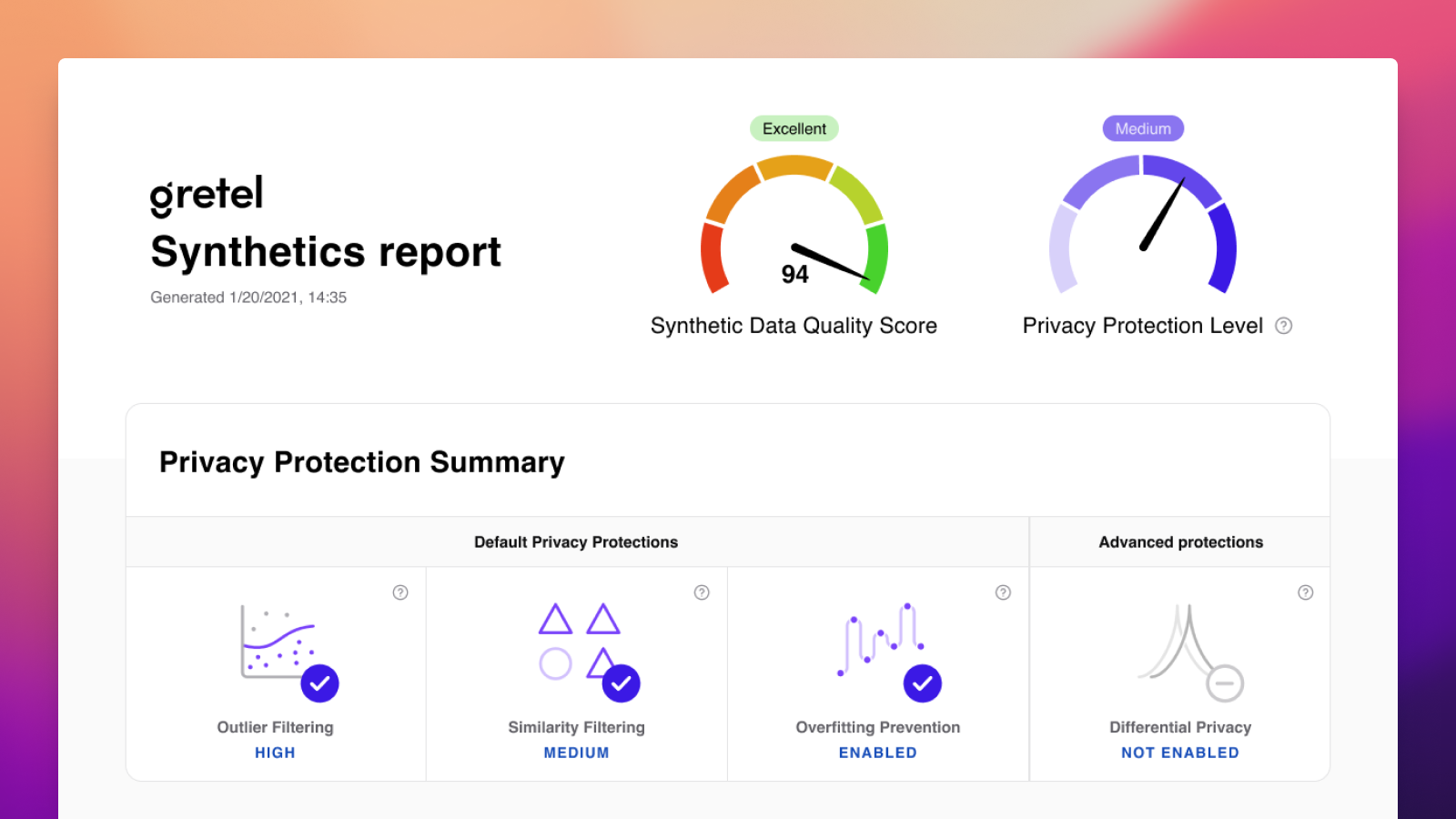Click the Medium privacy level badge
Viewport: 1456px width, 819px height.
click(x=1143, y=129)
